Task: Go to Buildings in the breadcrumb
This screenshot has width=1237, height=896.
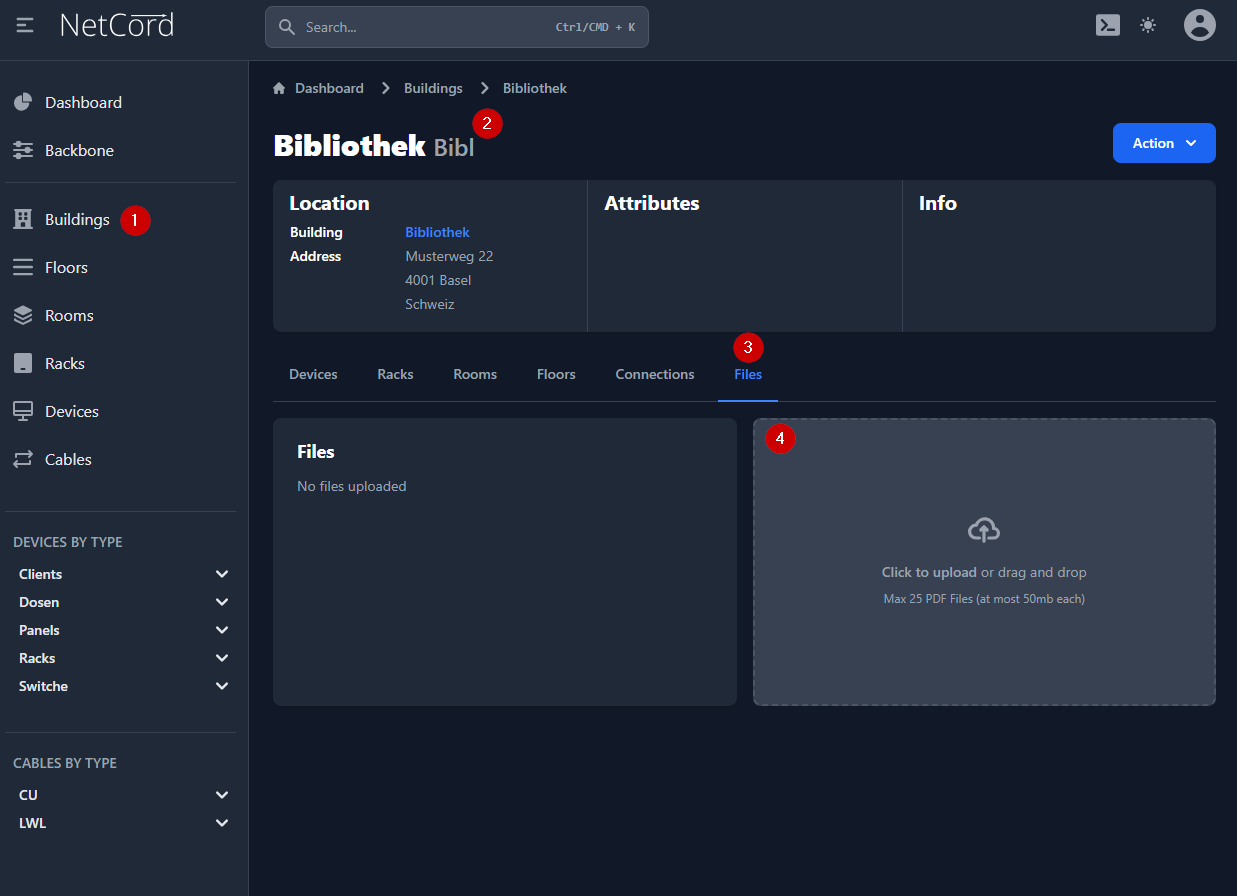Action: click(x=433, y=88)
